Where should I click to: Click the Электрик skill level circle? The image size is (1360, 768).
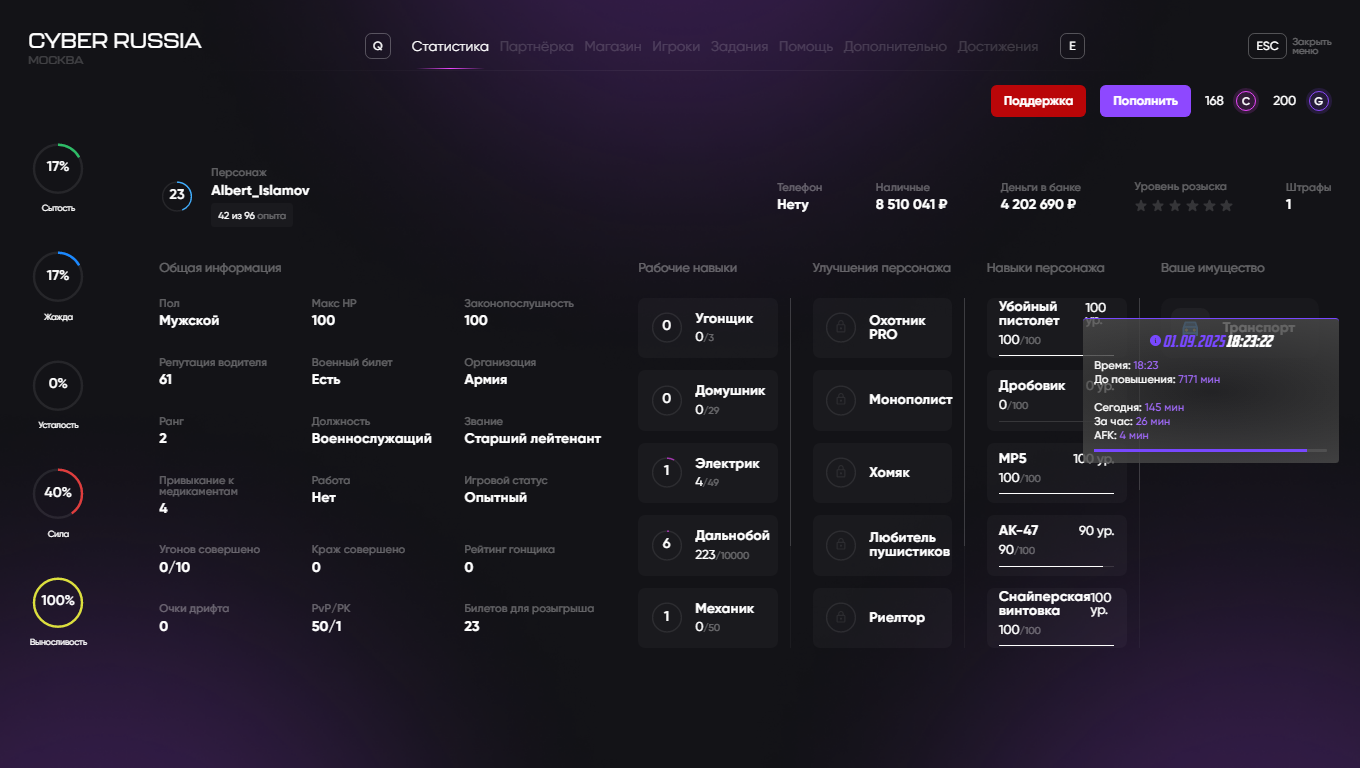[667, 472]
